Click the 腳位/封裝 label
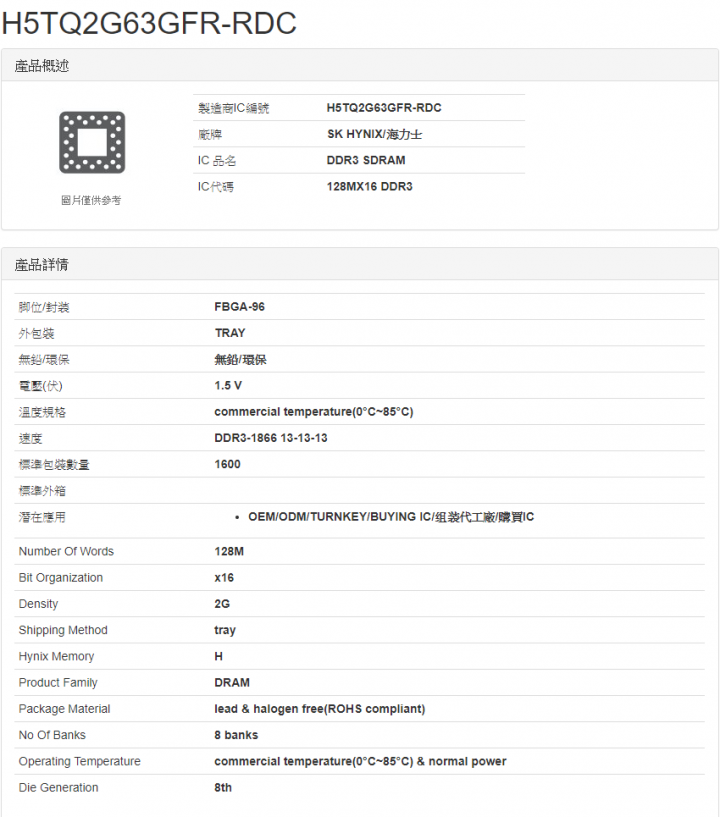This screenshot has width=720, height=817. (44, 307)
